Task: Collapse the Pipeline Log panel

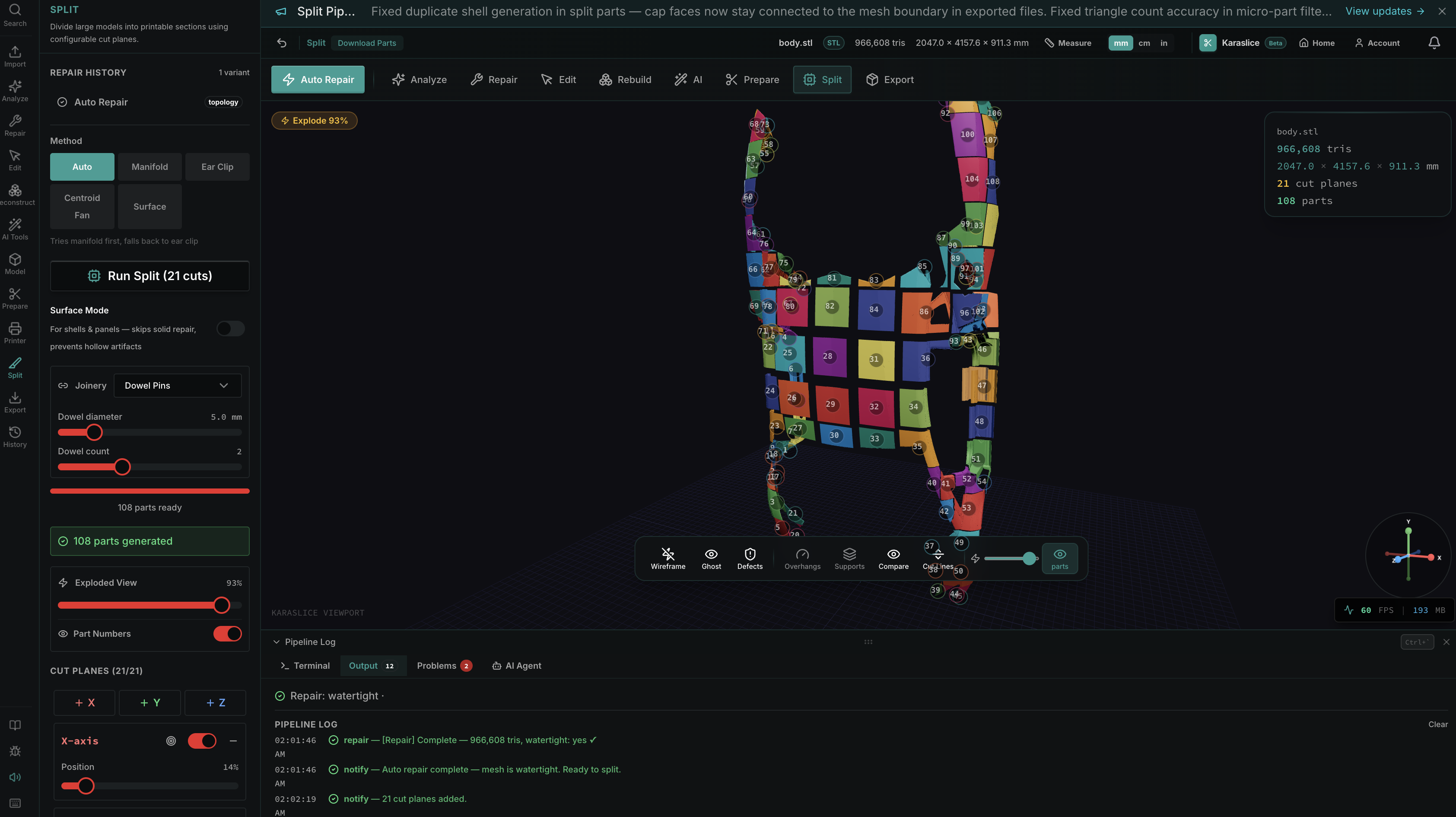Action: (277, 642)
